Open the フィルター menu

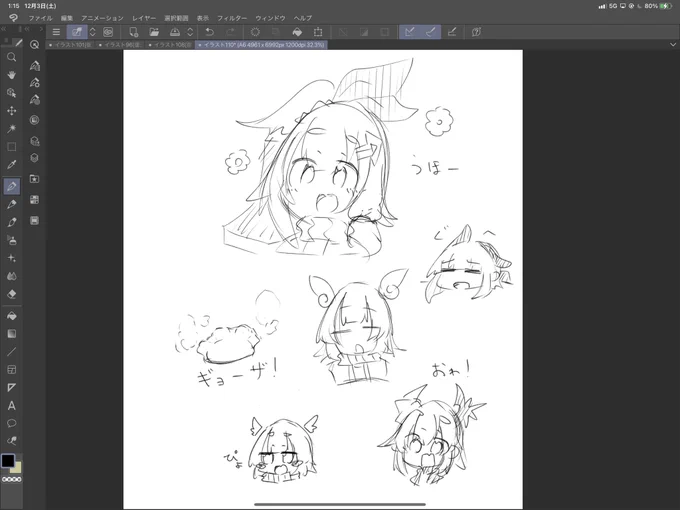(232, 18)
